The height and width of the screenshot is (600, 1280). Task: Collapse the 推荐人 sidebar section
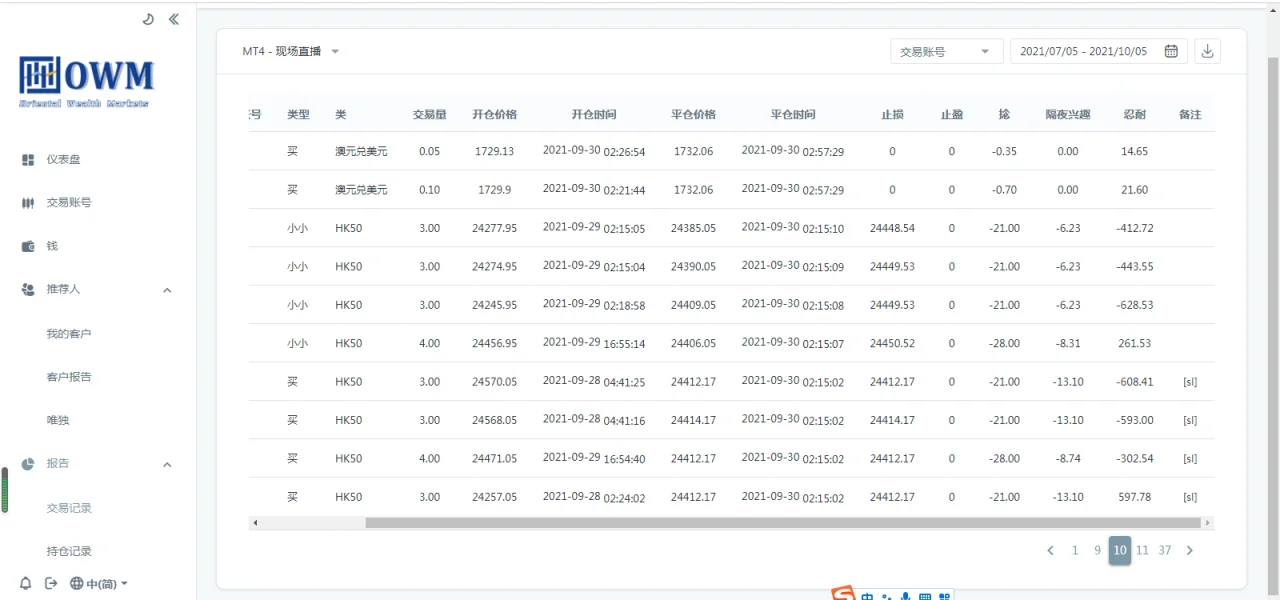click(167, 290)
